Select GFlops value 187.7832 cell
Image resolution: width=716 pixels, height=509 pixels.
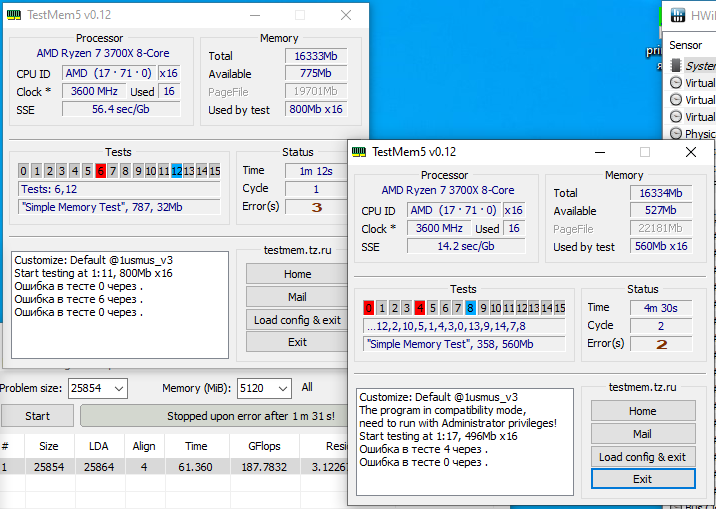coord(264,467)
